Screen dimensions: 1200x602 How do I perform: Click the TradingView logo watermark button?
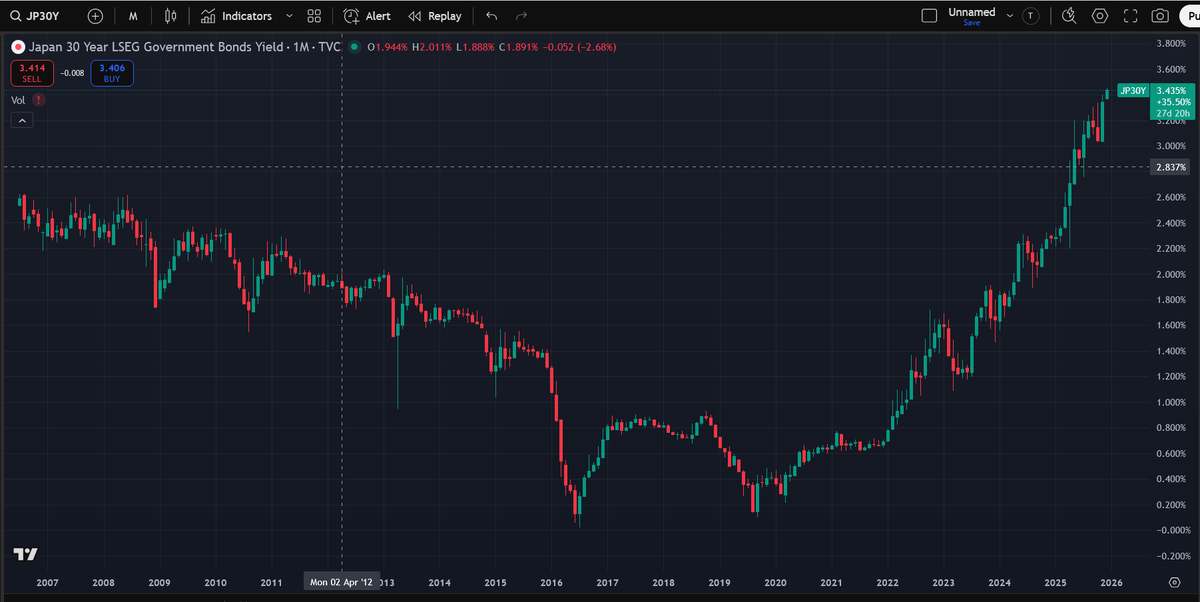[26, 554]
